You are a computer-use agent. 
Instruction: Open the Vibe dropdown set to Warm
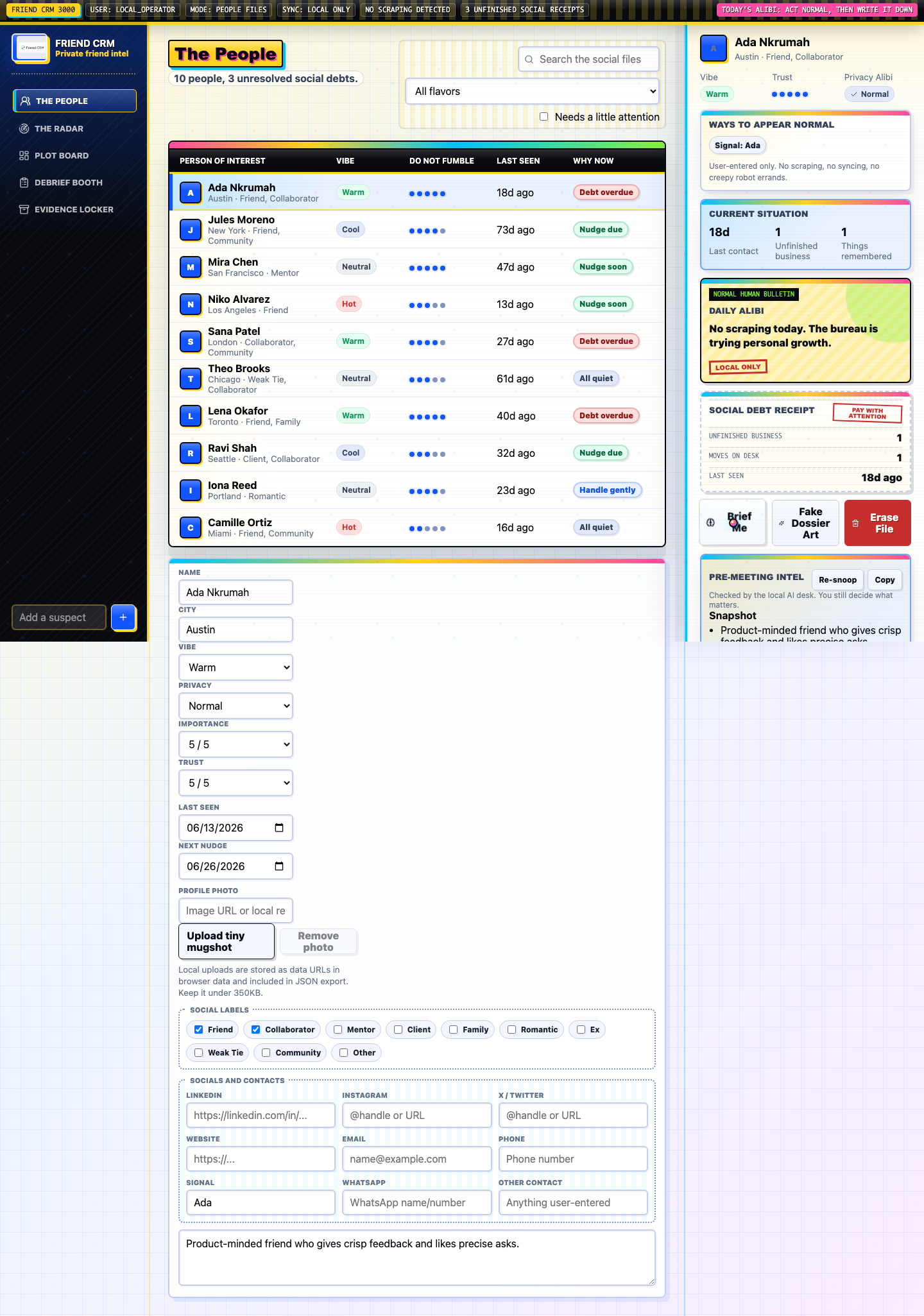pos(235,667)
